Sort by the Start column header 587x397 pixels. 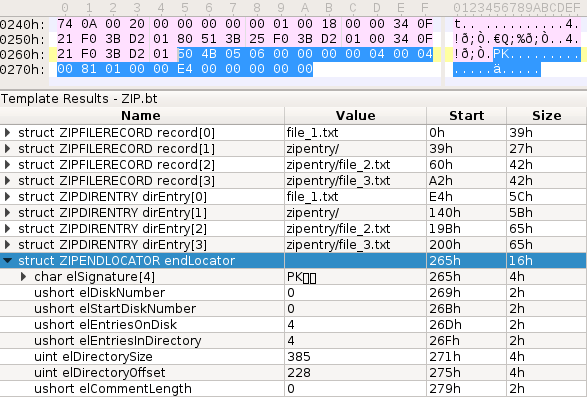coord(466,116)
